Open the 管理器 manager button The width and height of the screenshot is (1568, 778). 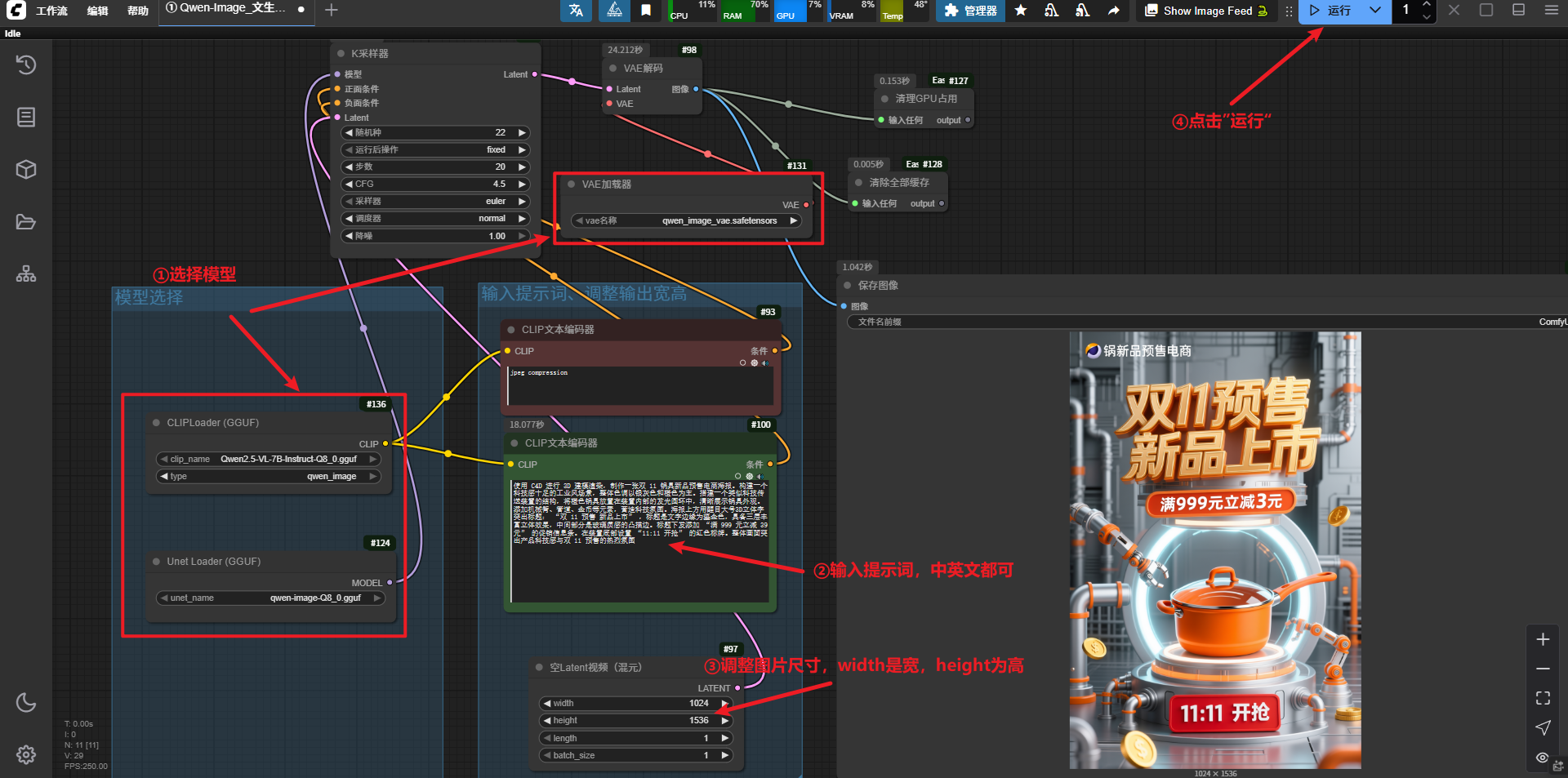coord(970,11)
